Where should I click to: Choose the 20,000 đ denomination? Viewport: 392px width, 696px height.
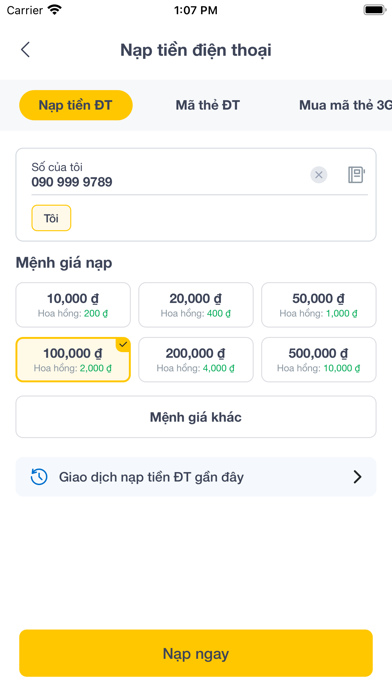pos(196,305)
